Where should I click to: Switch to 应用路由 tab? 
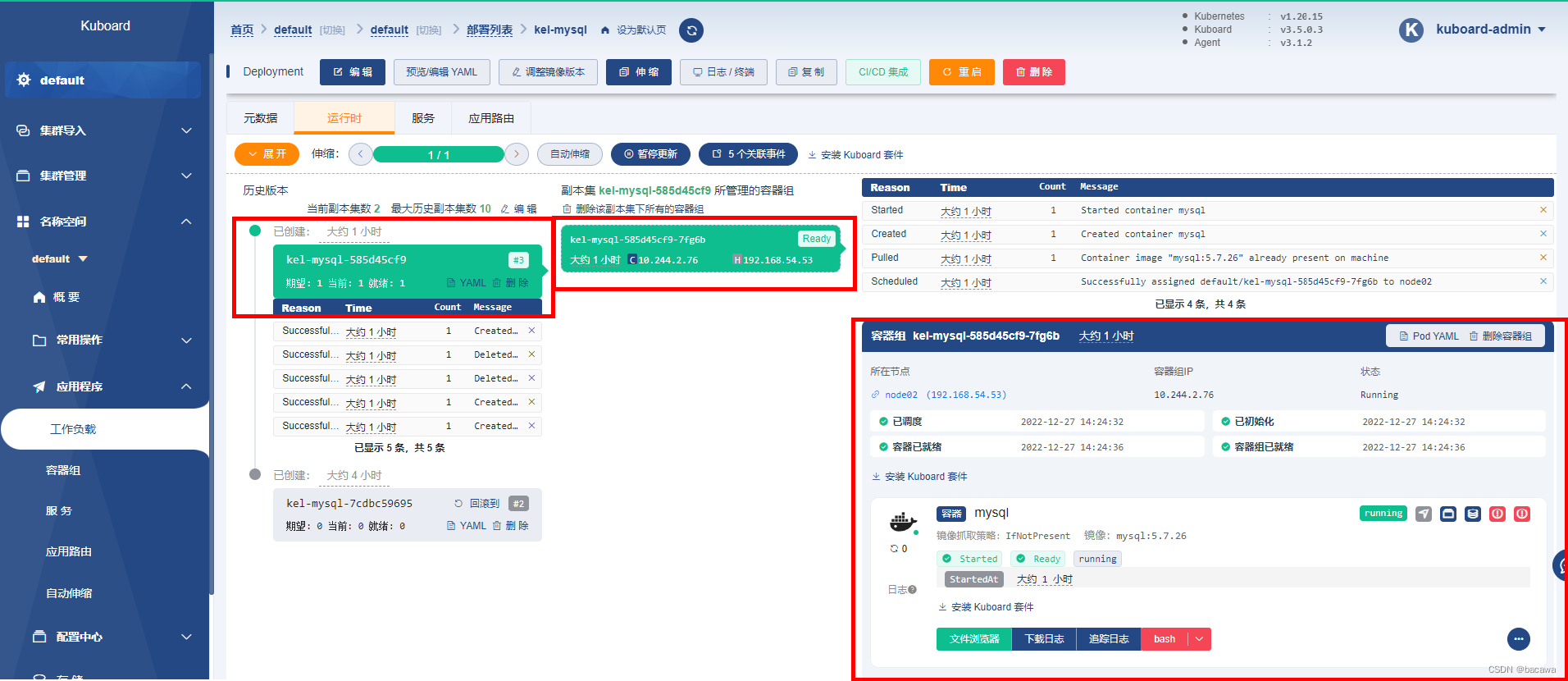[x=490, y=118]
